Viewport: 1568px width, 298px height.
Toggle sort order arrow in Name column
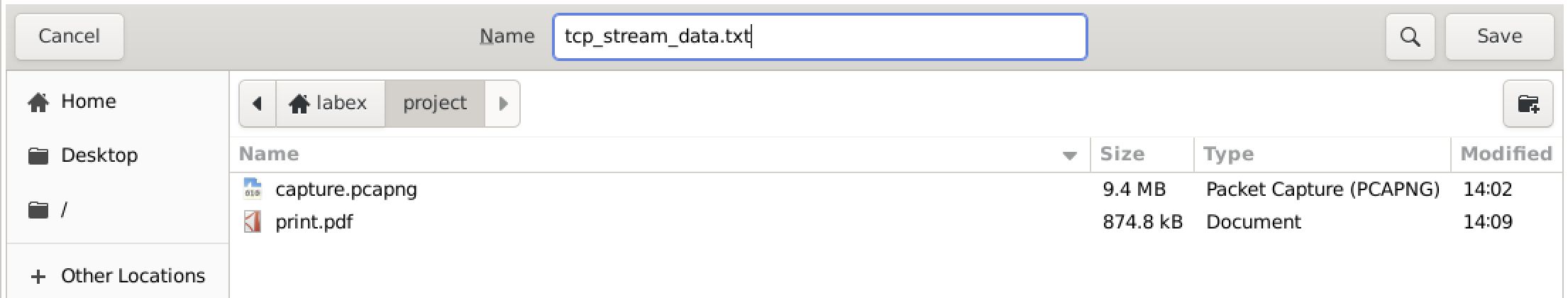[x=1069, y=155]
